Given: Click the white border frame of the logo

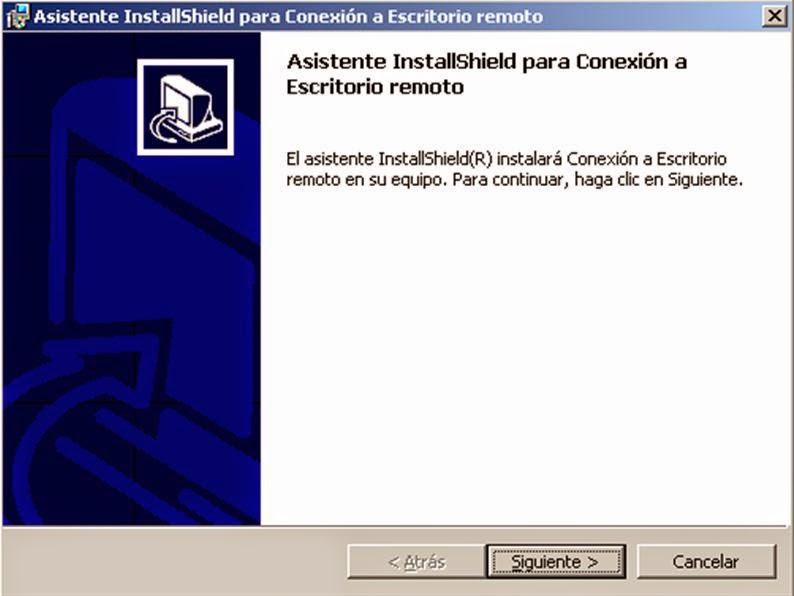Looking at the screenshot, I should (x=185, y=62).
